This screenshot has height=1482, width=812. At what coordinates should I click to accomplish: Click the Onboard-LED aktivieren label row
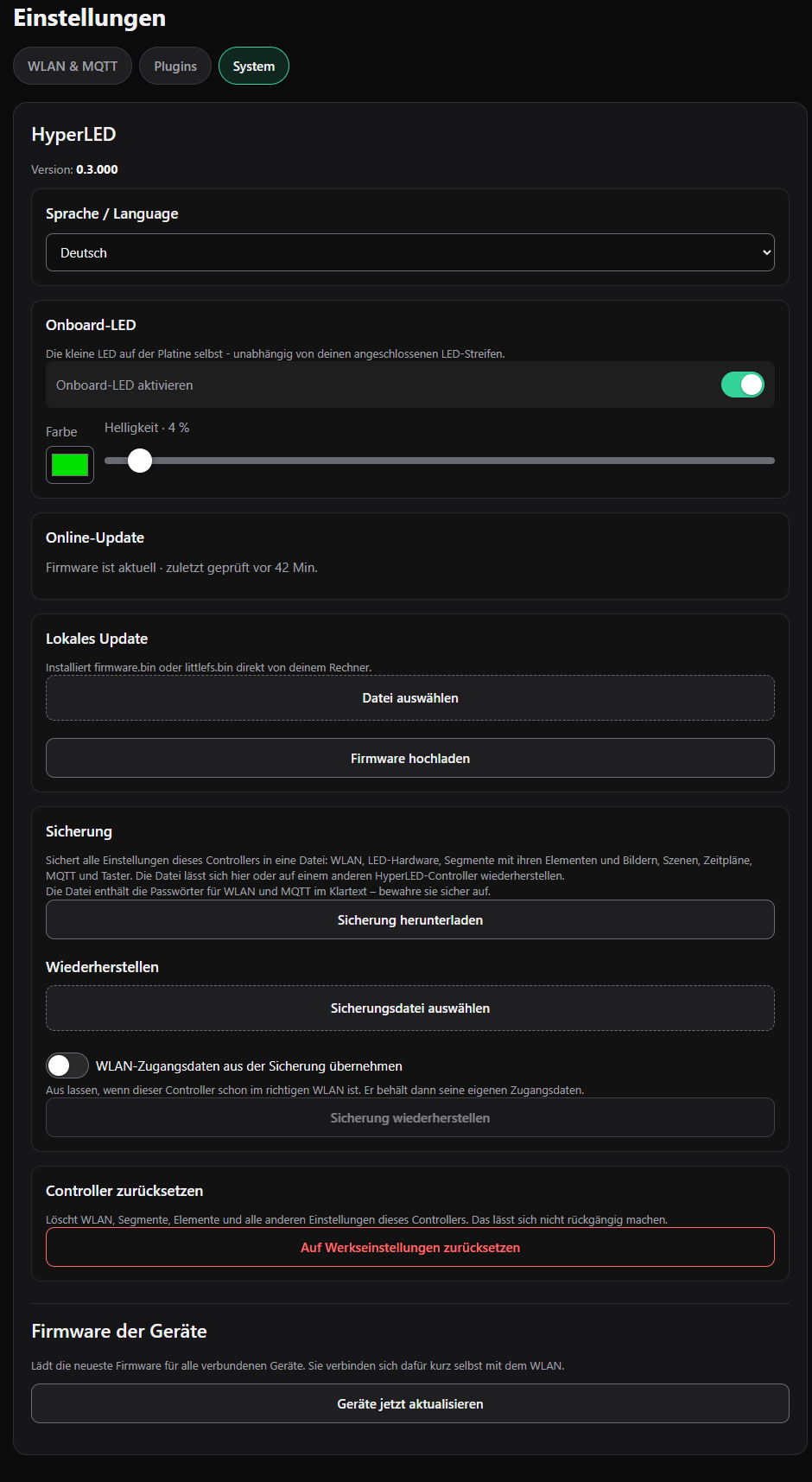410,385
